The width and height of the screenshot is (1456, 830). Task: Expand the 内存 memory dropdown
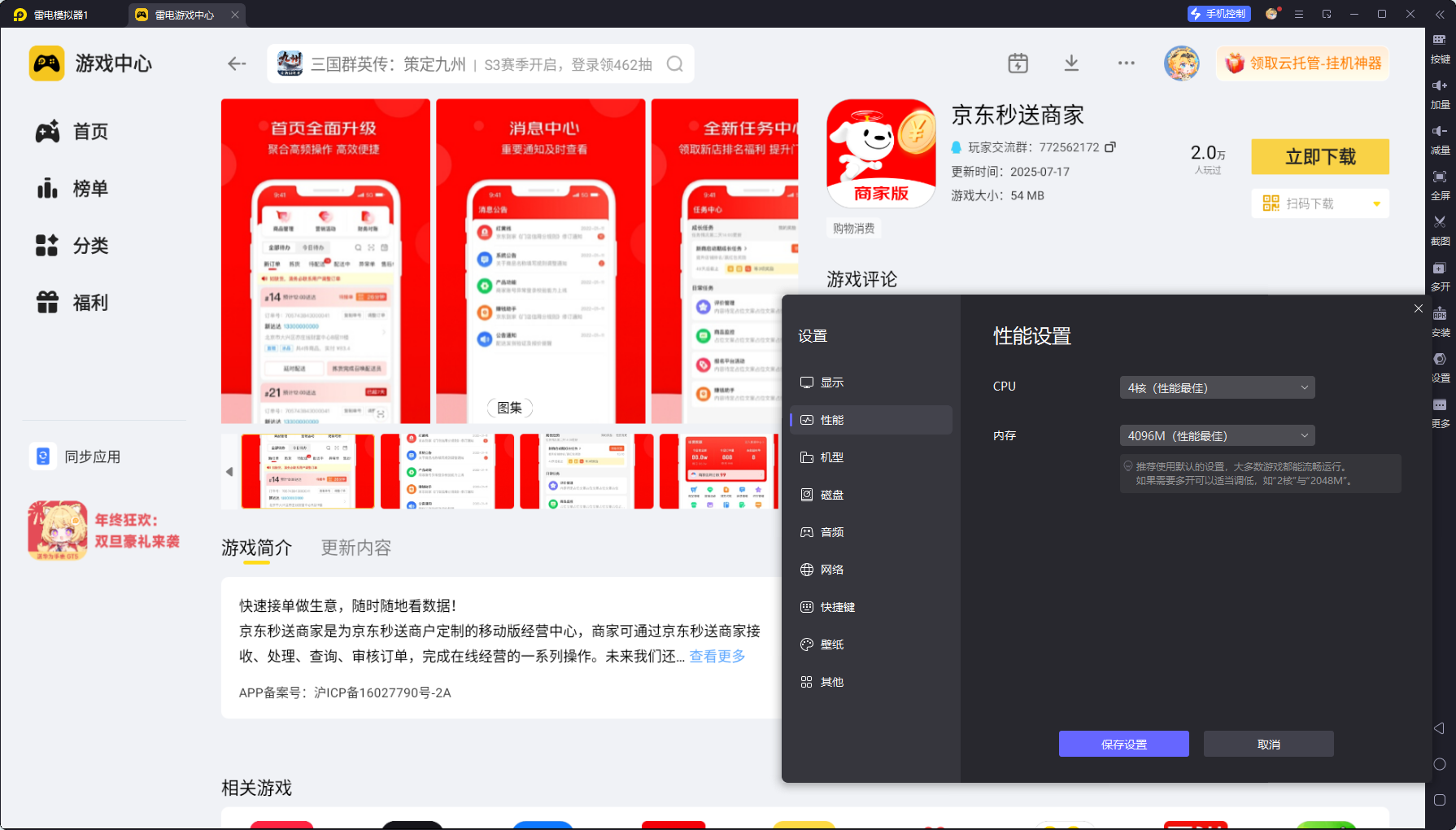(1217, 435)
